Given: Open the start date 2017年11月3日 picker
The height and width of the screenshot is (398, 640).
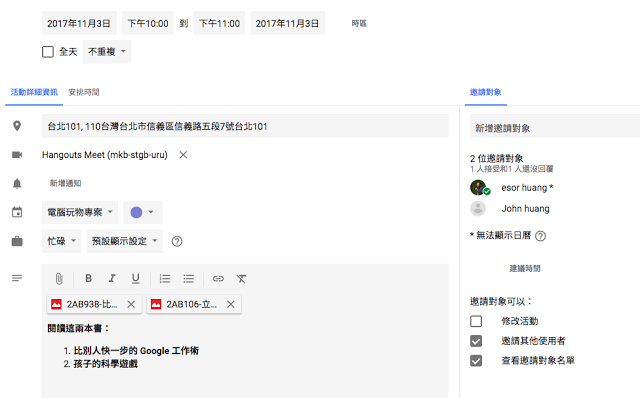Looking at the screenshot, I should pyautogui.click(x=79, y=23).
